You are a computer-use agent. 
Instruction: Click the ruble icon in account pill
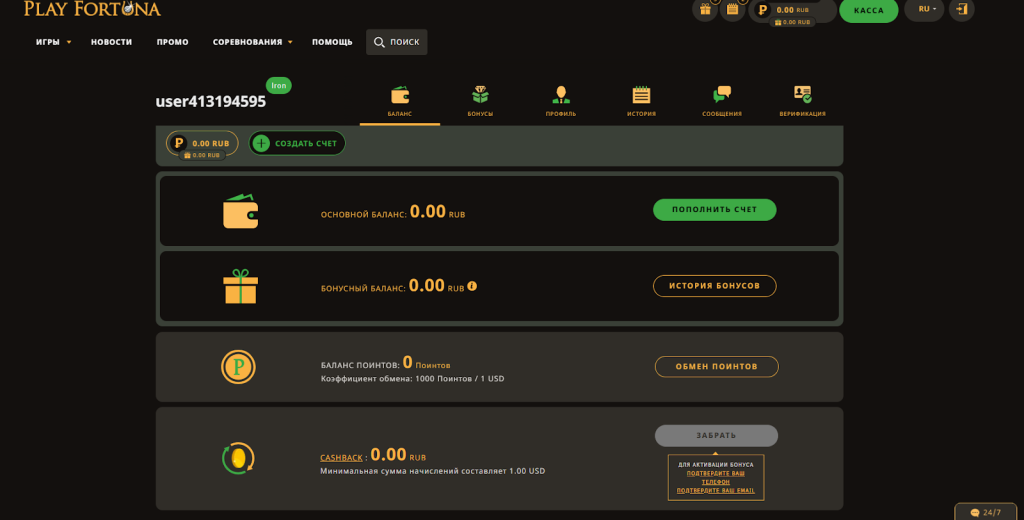click(x=178, y=143)
